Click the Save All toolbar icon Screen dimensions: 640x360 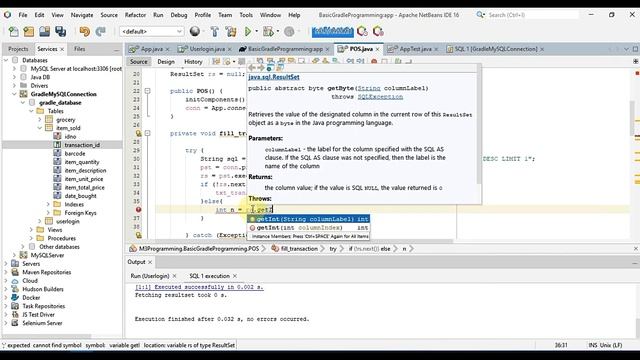click(61, 31)
